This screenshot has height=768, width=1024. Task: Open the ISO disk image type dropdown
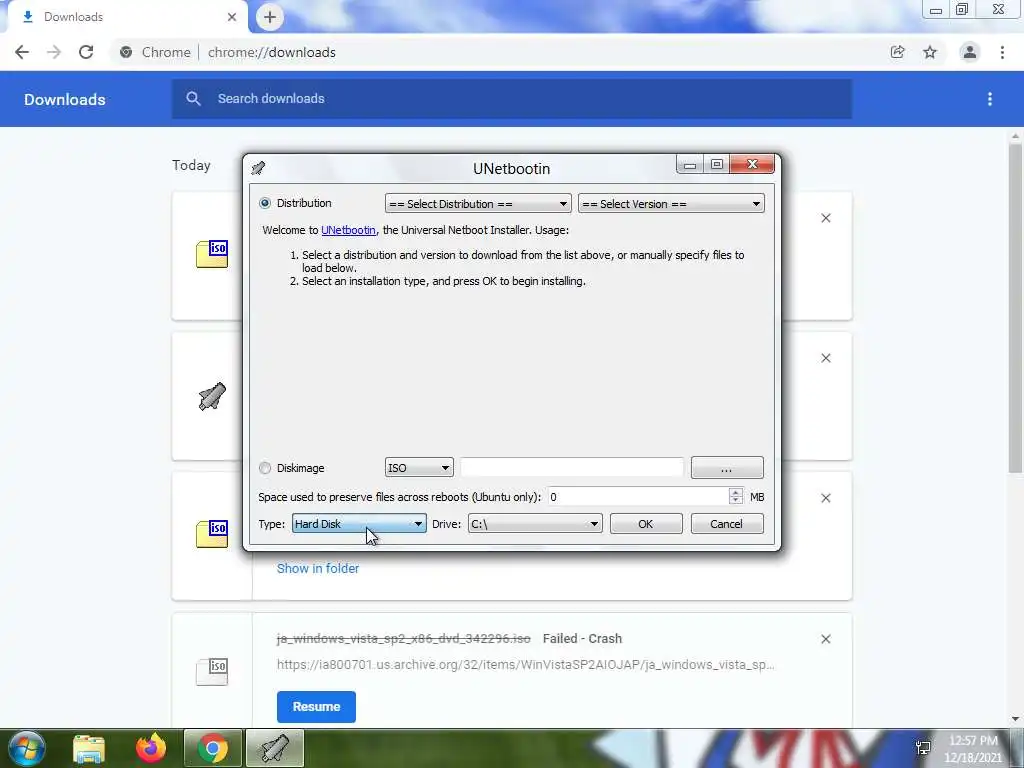pyautogui.click(x=419, y=468)
